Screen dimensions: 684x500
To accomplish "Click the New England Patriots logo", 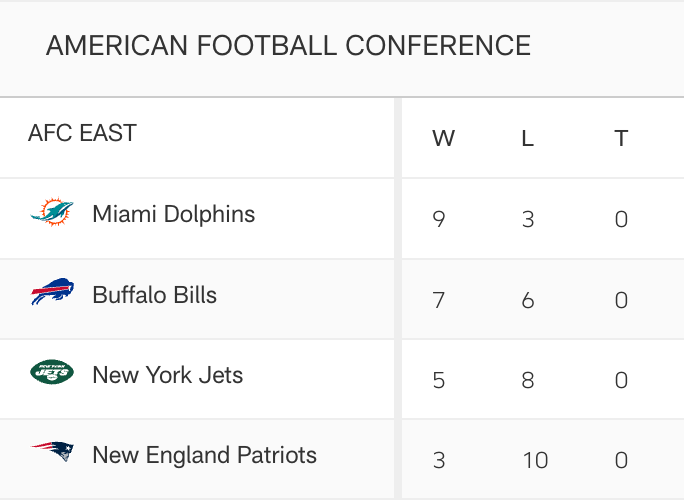I will click(x=51, y=454).
